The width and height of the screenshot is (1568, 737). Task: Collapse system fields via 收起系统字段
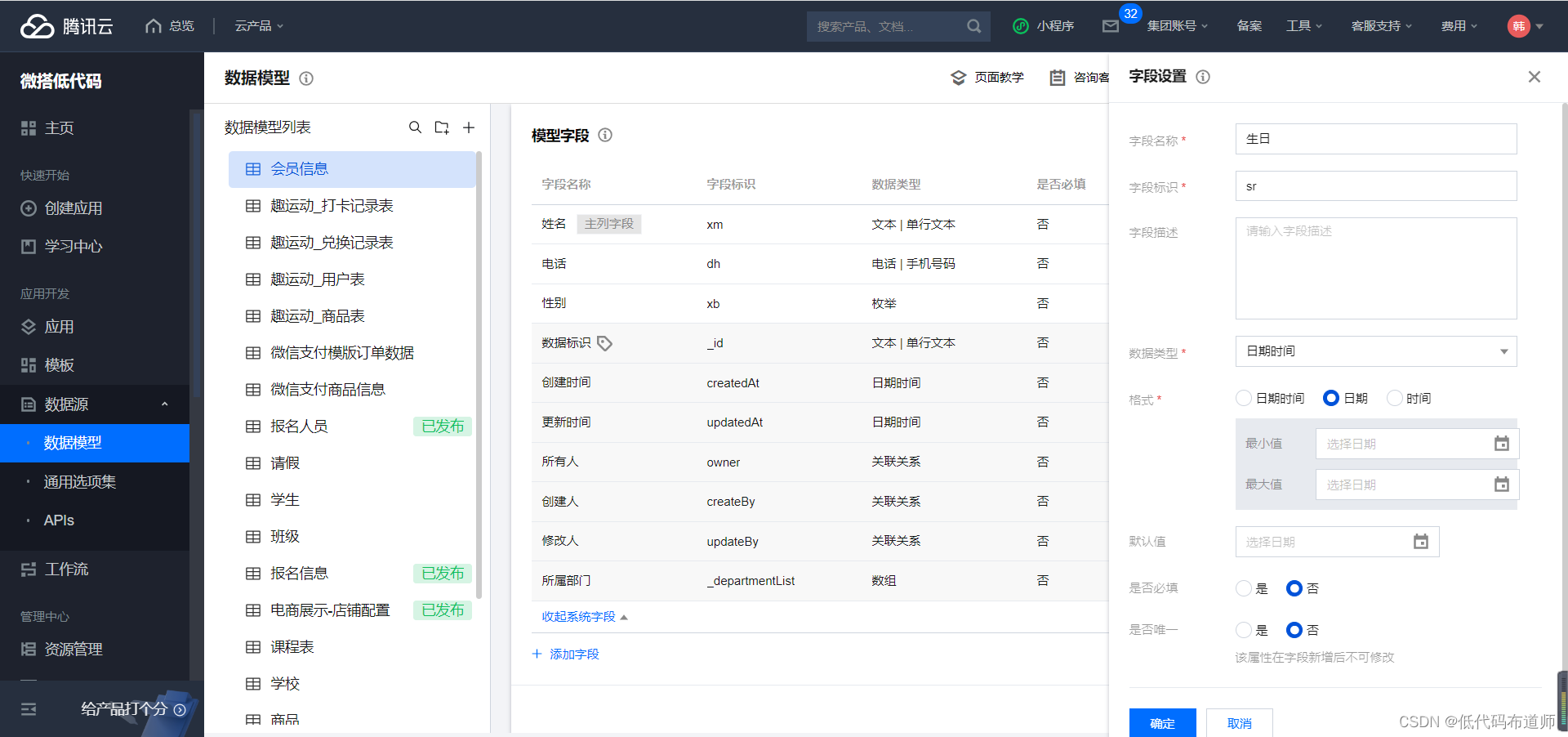click(585, 617)
